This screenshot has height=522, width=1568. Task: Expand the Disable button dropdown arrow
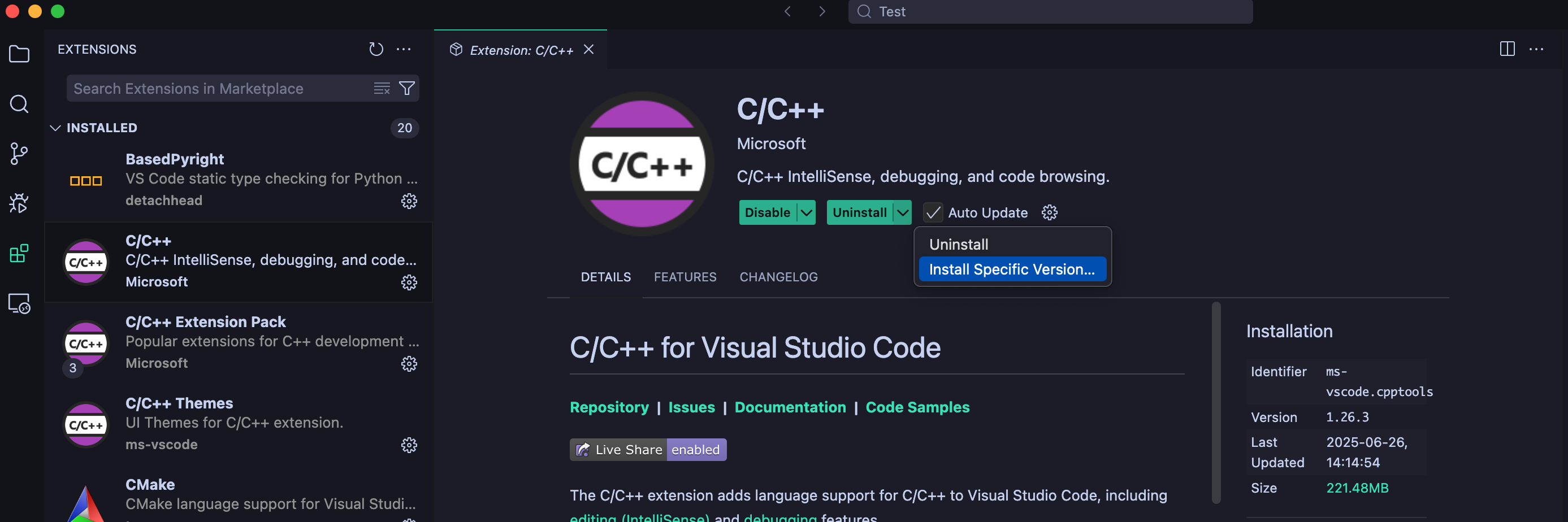pyautogui.click(x=806, y=213)
